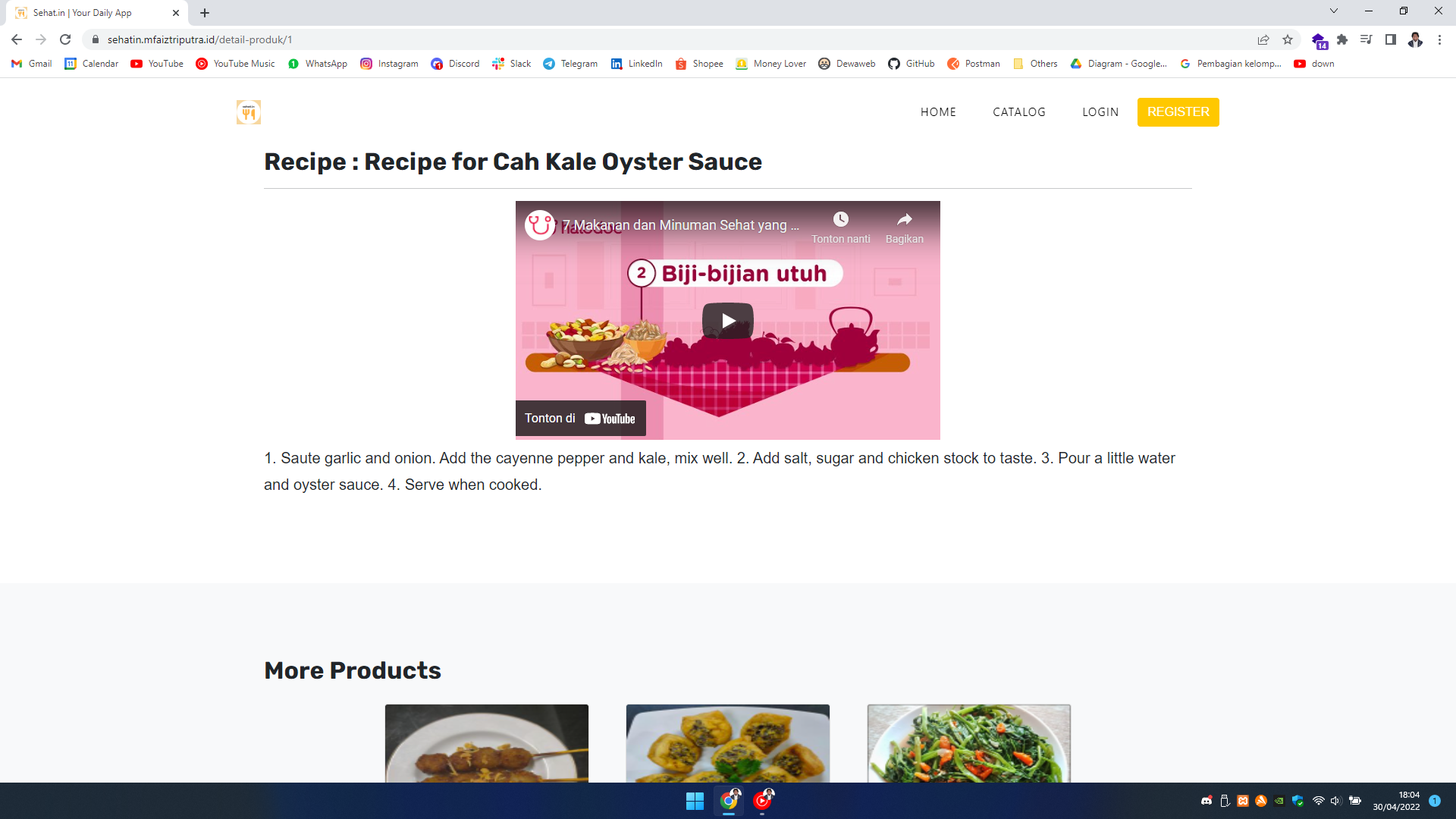Click the Tonton nanti clock icon
Viewport: 1456px width, 819px height.
tap(840, 220)
